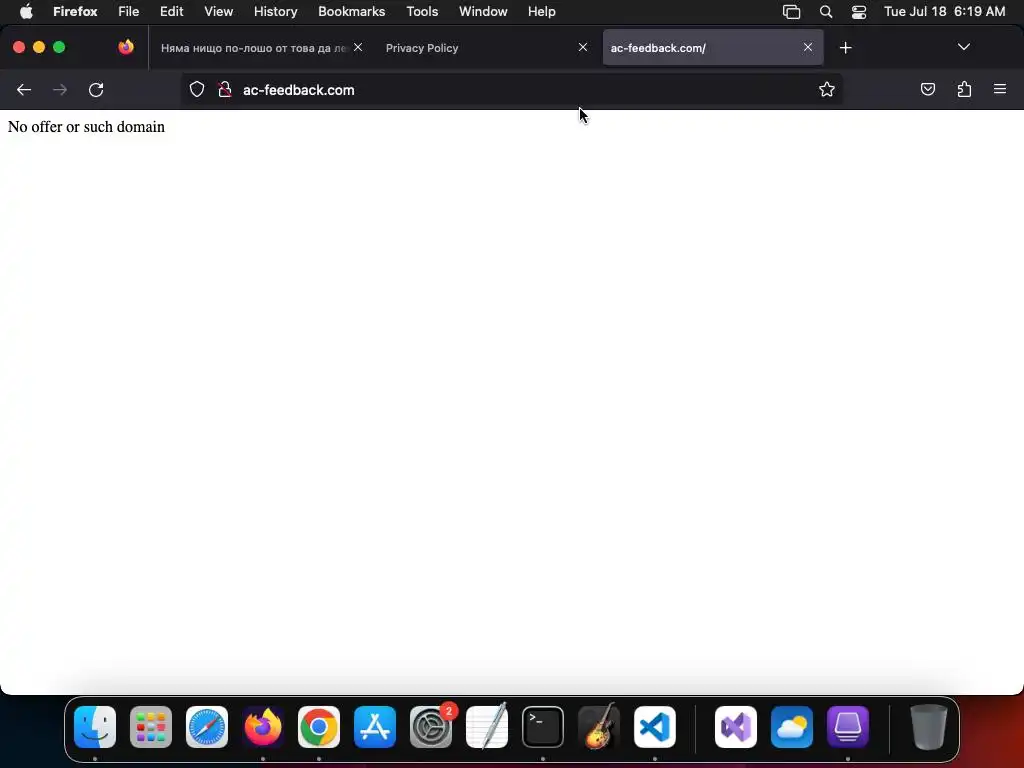Open purple Visual Studio from Dock
Screen dimensions: 1024x768
[x=736, y=727]
